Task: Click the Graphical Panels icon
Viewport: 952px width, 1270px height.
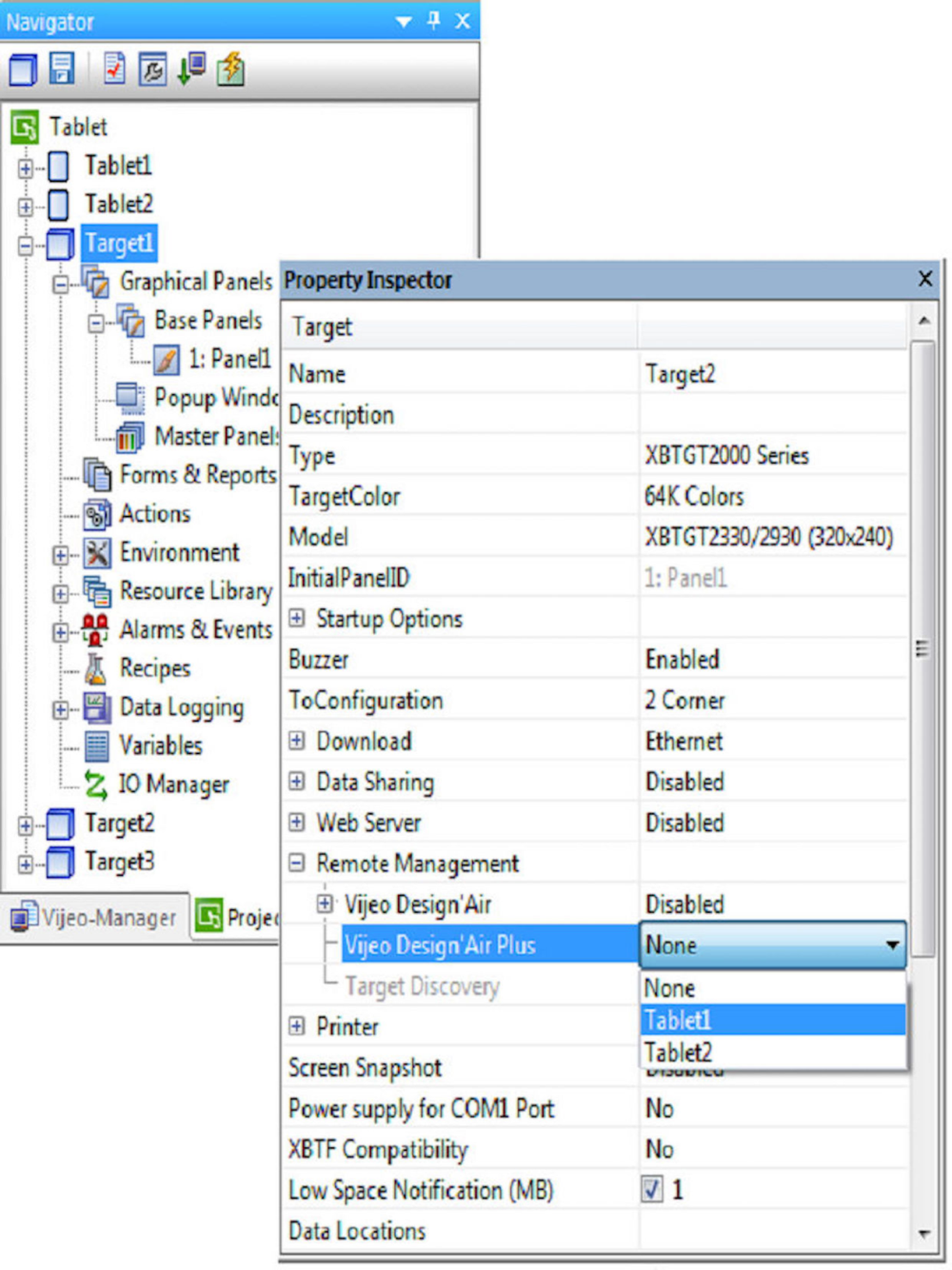Action: 95,282
